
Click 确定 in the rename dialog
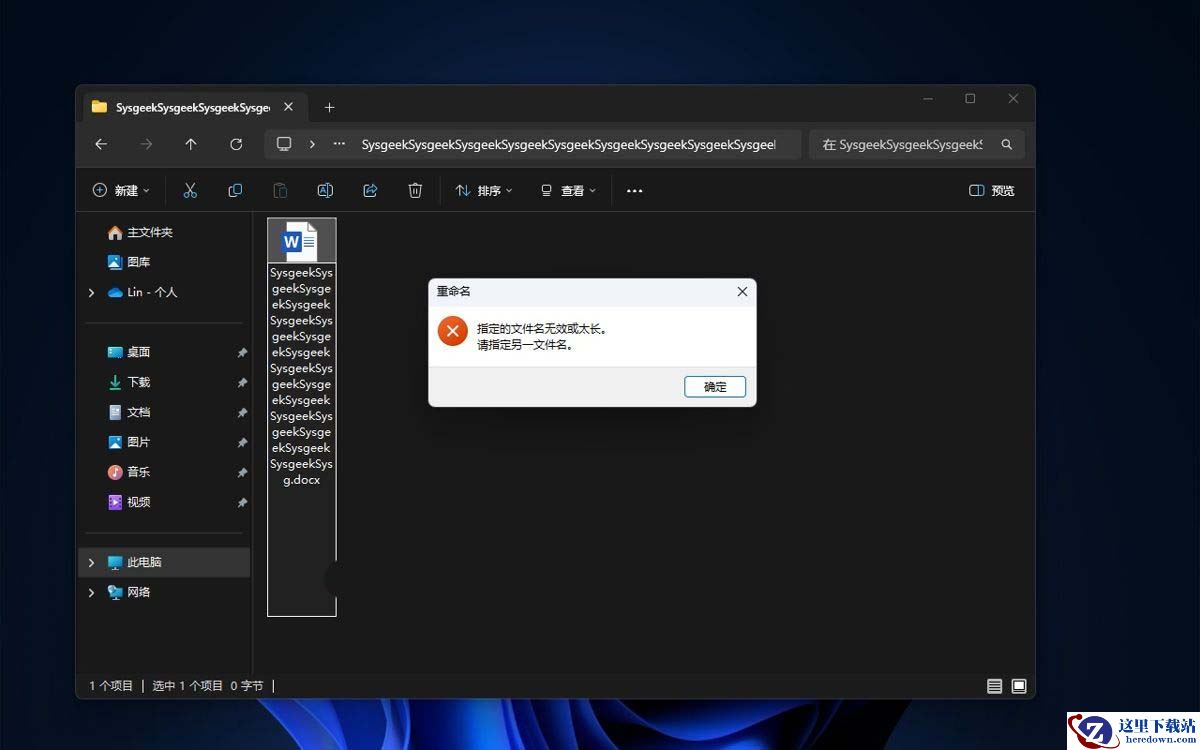pyautogui.click(x=715, y=386)
